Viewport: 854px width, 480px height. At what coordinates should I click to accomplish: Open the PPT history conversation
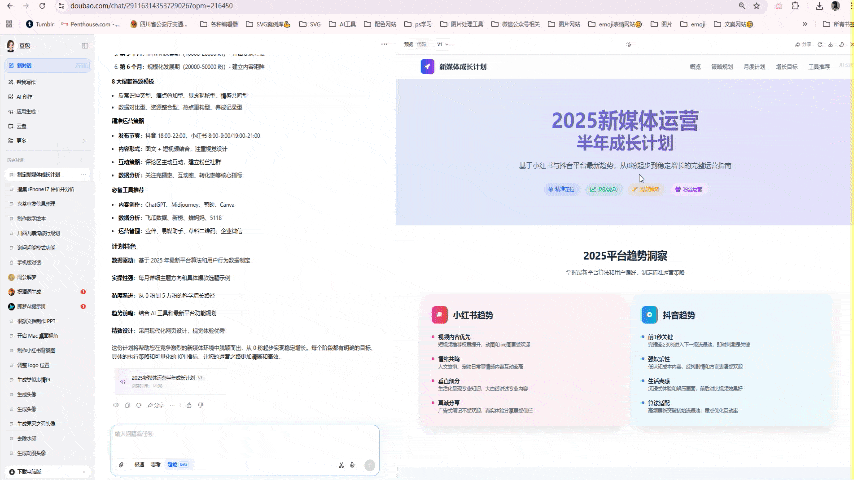point(46,321)
